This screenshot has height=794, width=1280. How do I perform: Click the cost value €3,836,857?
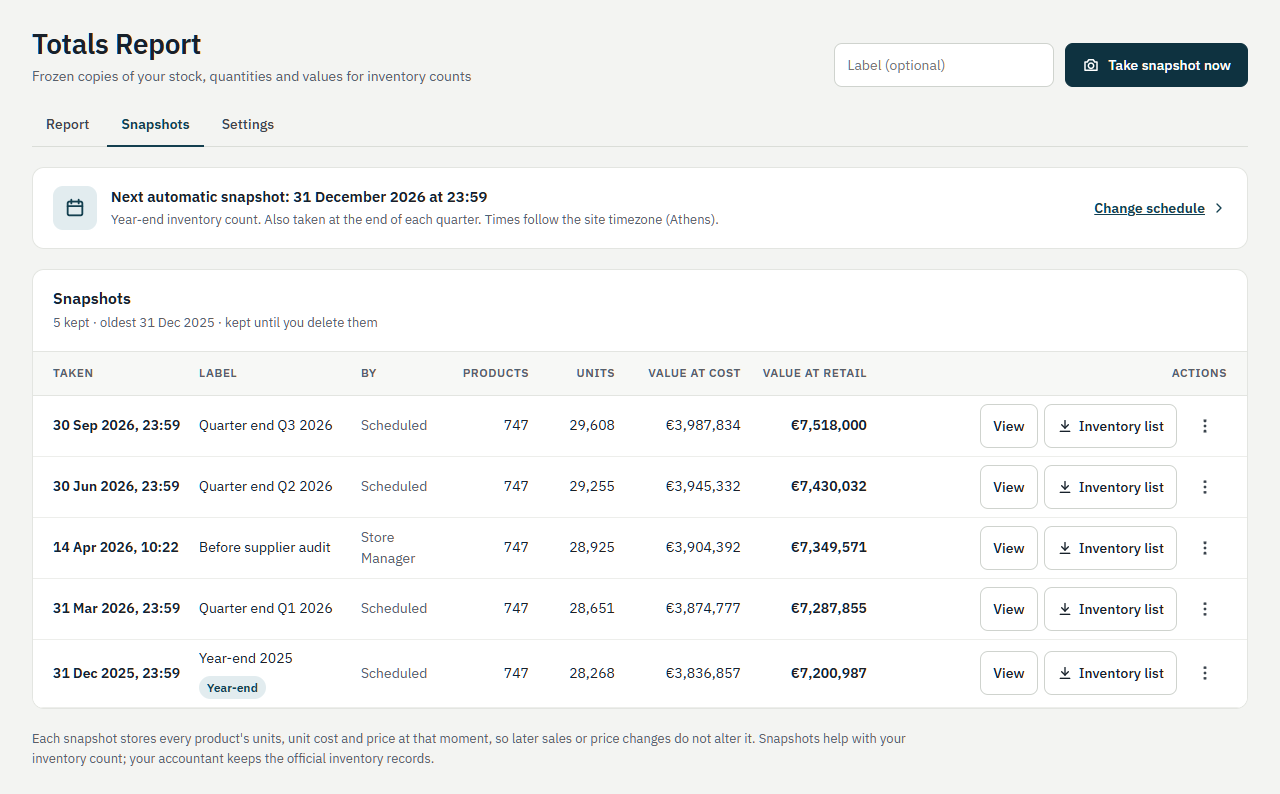[703, 673]
